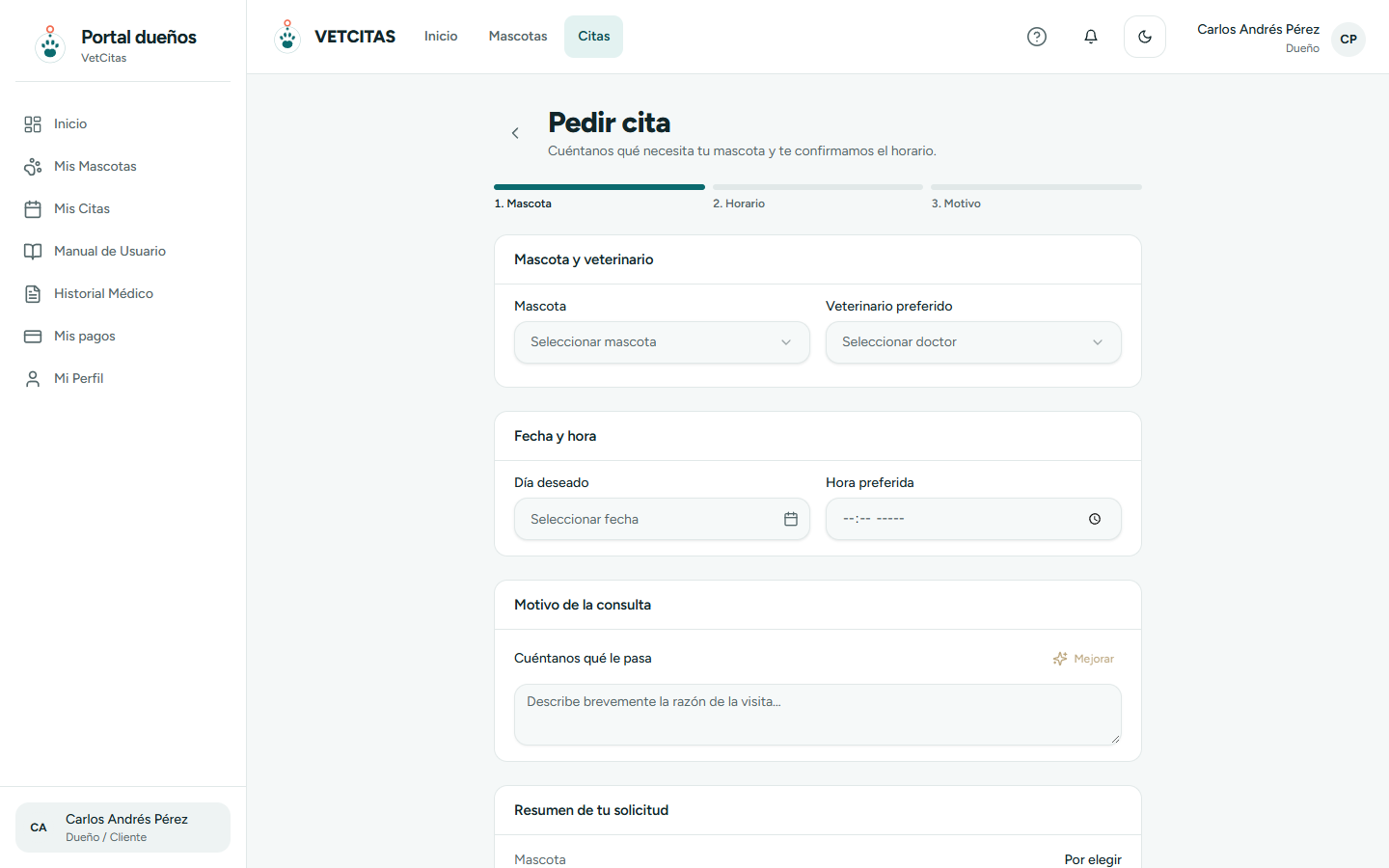Click the Manual de Usuario book icon
This screenshot has height=868, width=1389.
(x=33, y=252)
